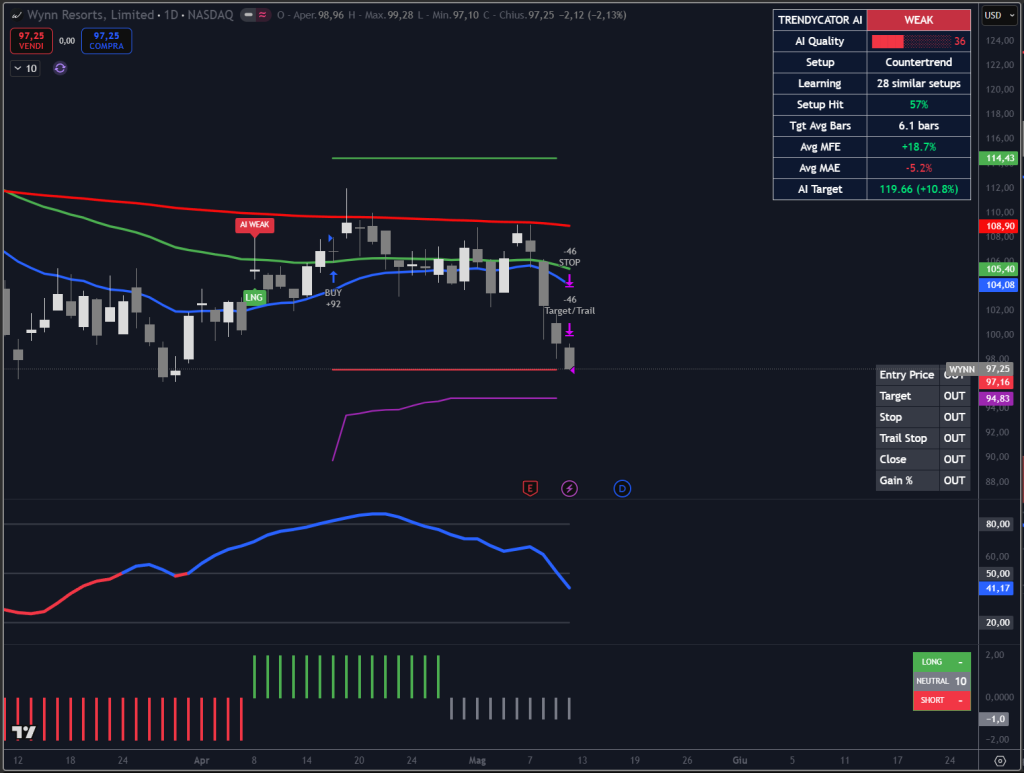This screenshot has height=773, width=1024.
Task: Click the 0,00 spread value
Action: (x=67, y=40)
